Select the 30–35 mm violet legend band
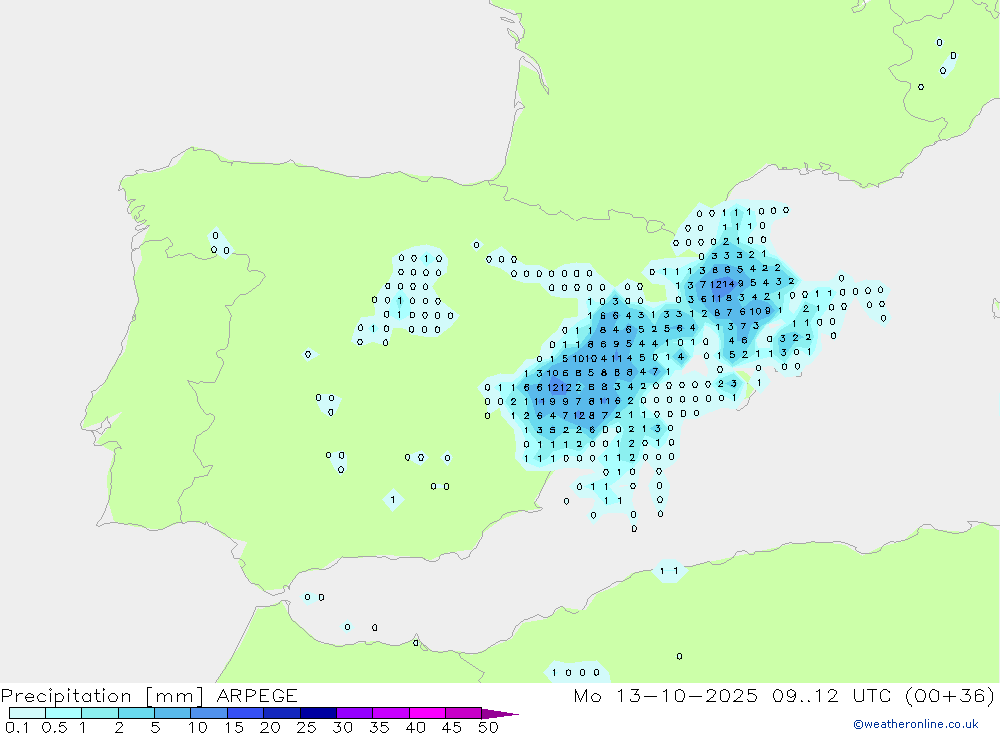 [x=354, y=713]
